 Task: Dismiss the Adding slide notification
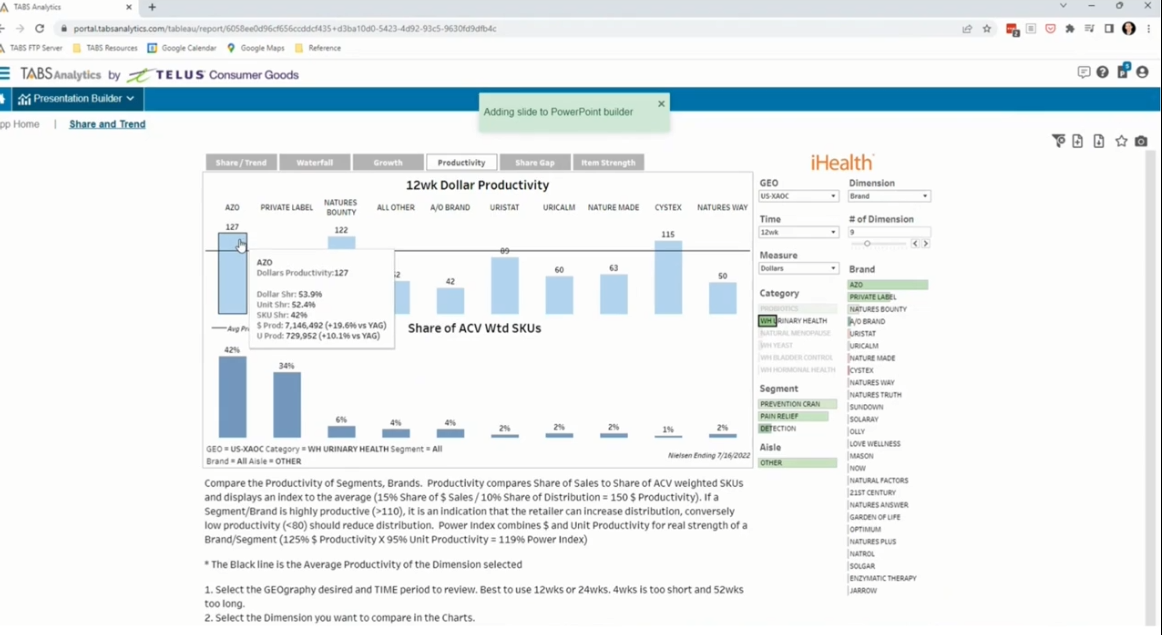coord(661,104)
